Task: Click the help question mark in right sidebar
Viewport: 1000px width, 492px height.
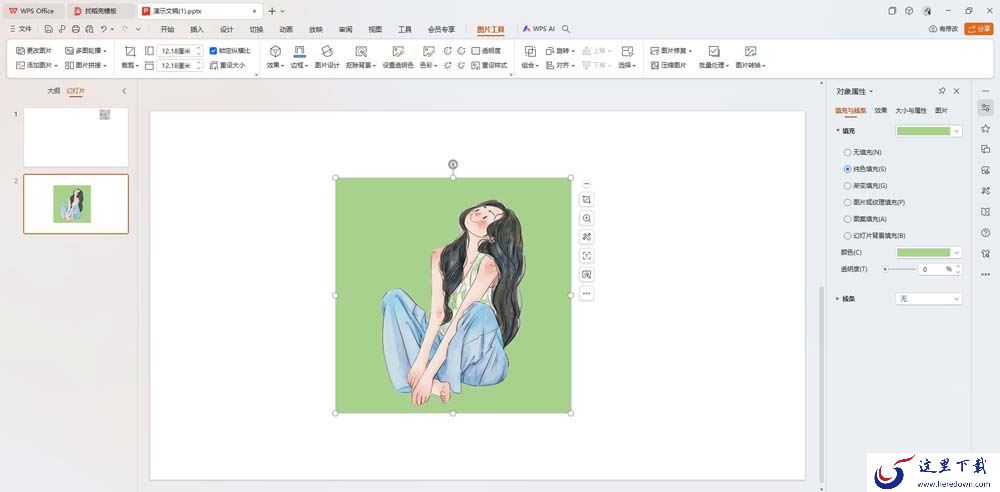Action: coord(985,233)
